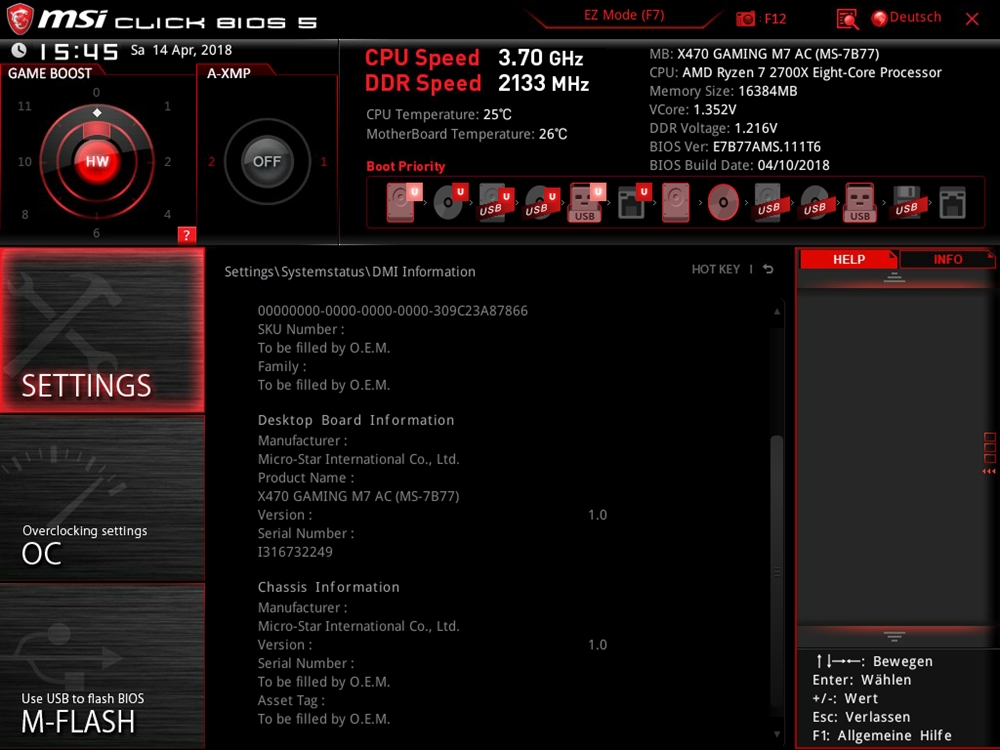Select the legacy USB key boot device

pos(860,202)
